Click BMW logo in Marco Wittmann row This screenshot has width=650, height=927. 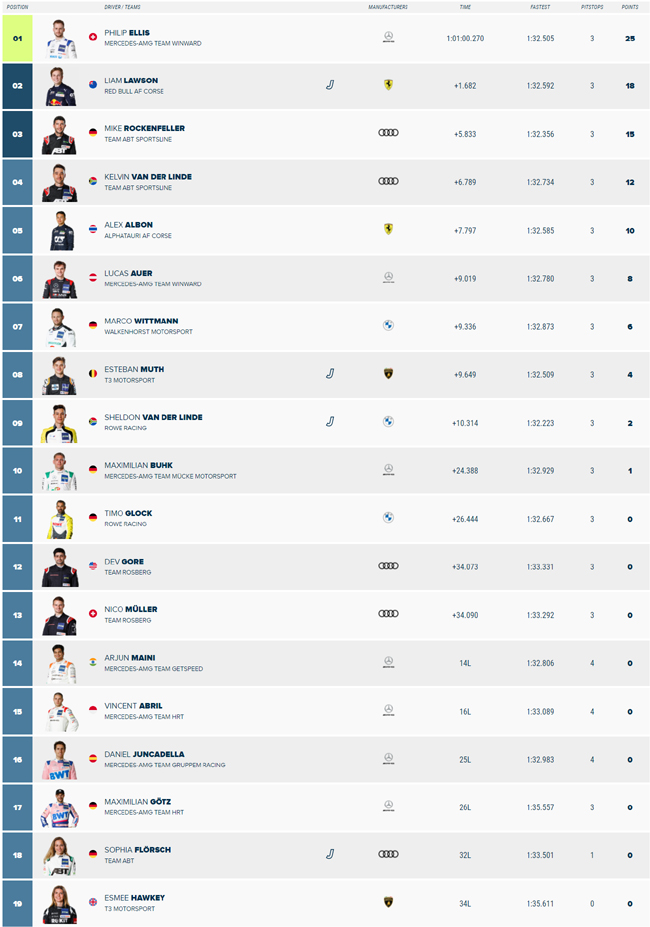click(388, 326)
